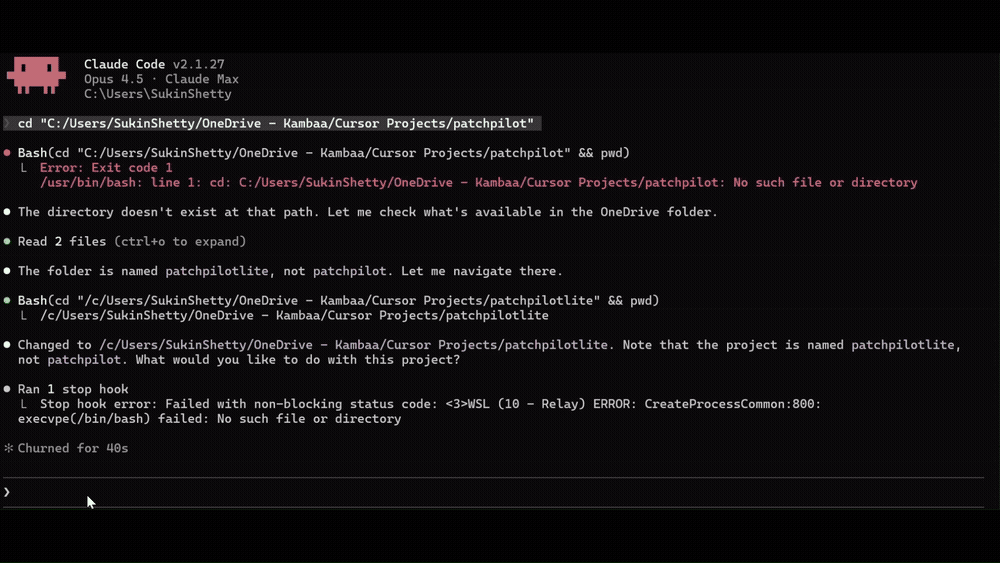Click the gray bullet beside 'Ran 1 stop hook'

tap(7, 389)
